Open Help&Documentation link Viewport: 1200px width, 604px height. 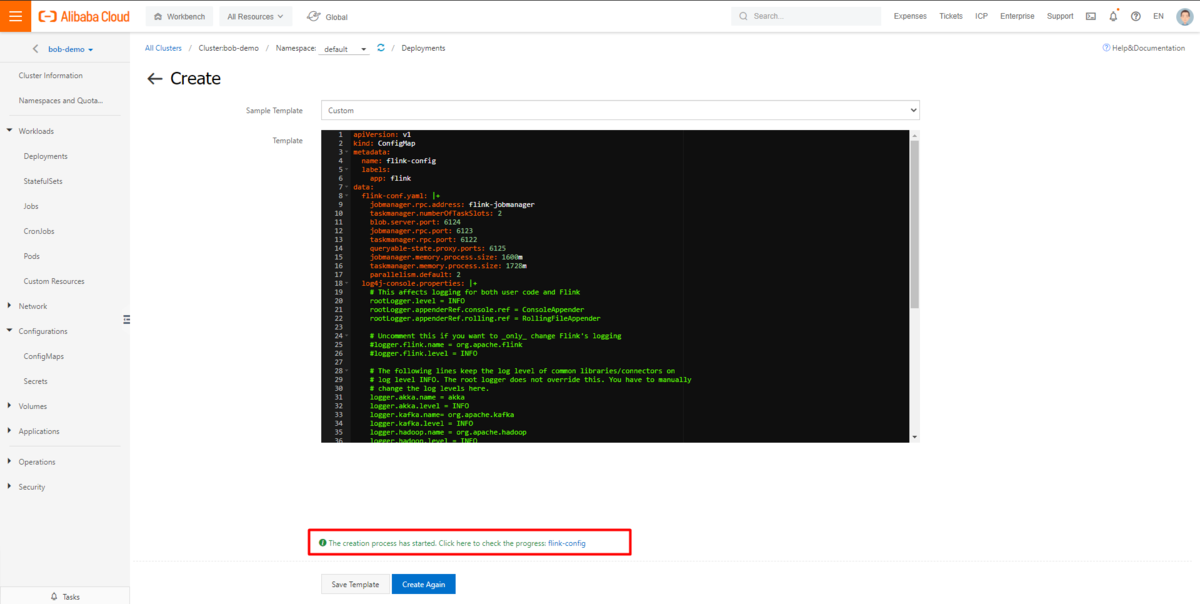point(1143,48)
